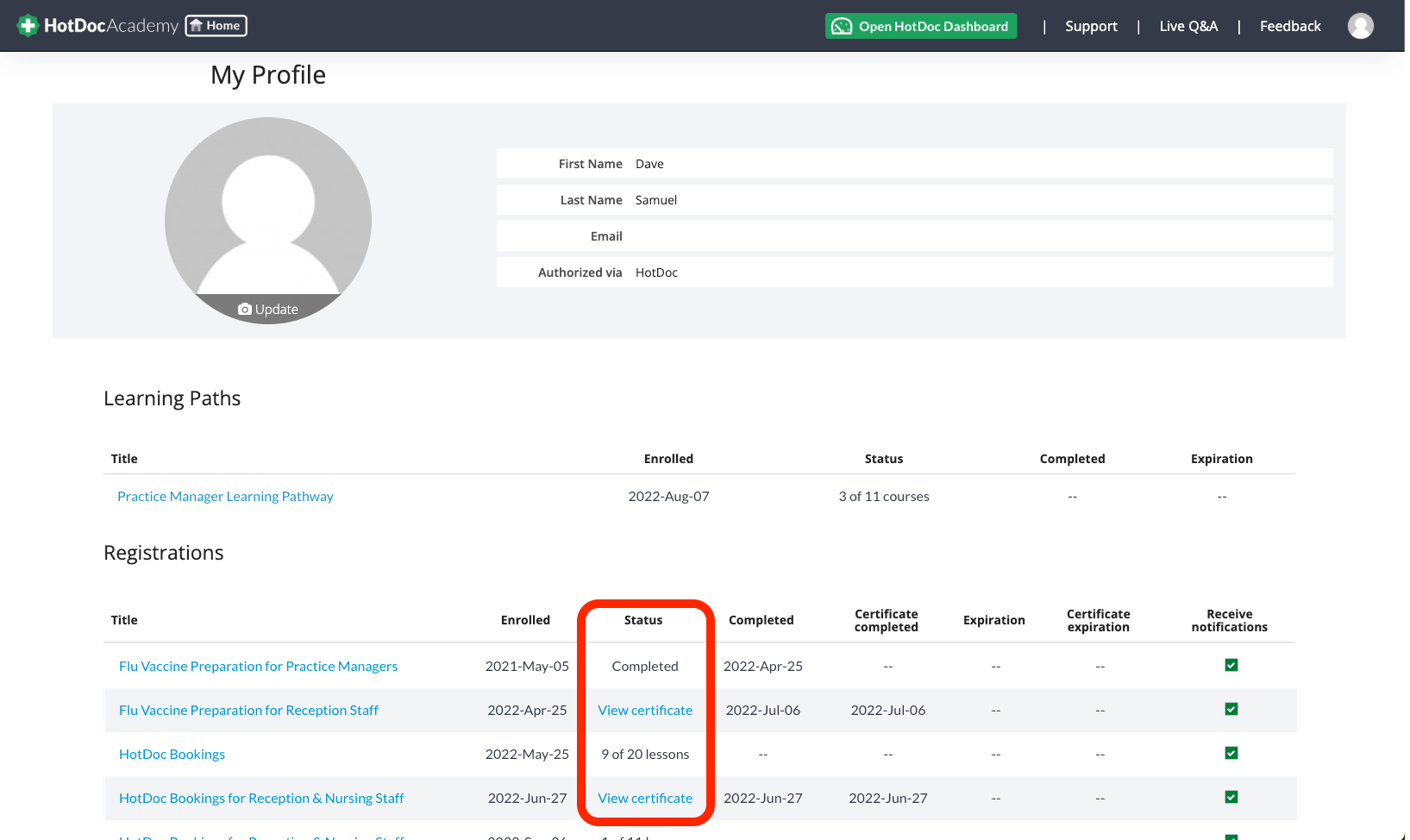Click the Completed status for Practice Managers

pyautogui.click(x=645, y=667)
